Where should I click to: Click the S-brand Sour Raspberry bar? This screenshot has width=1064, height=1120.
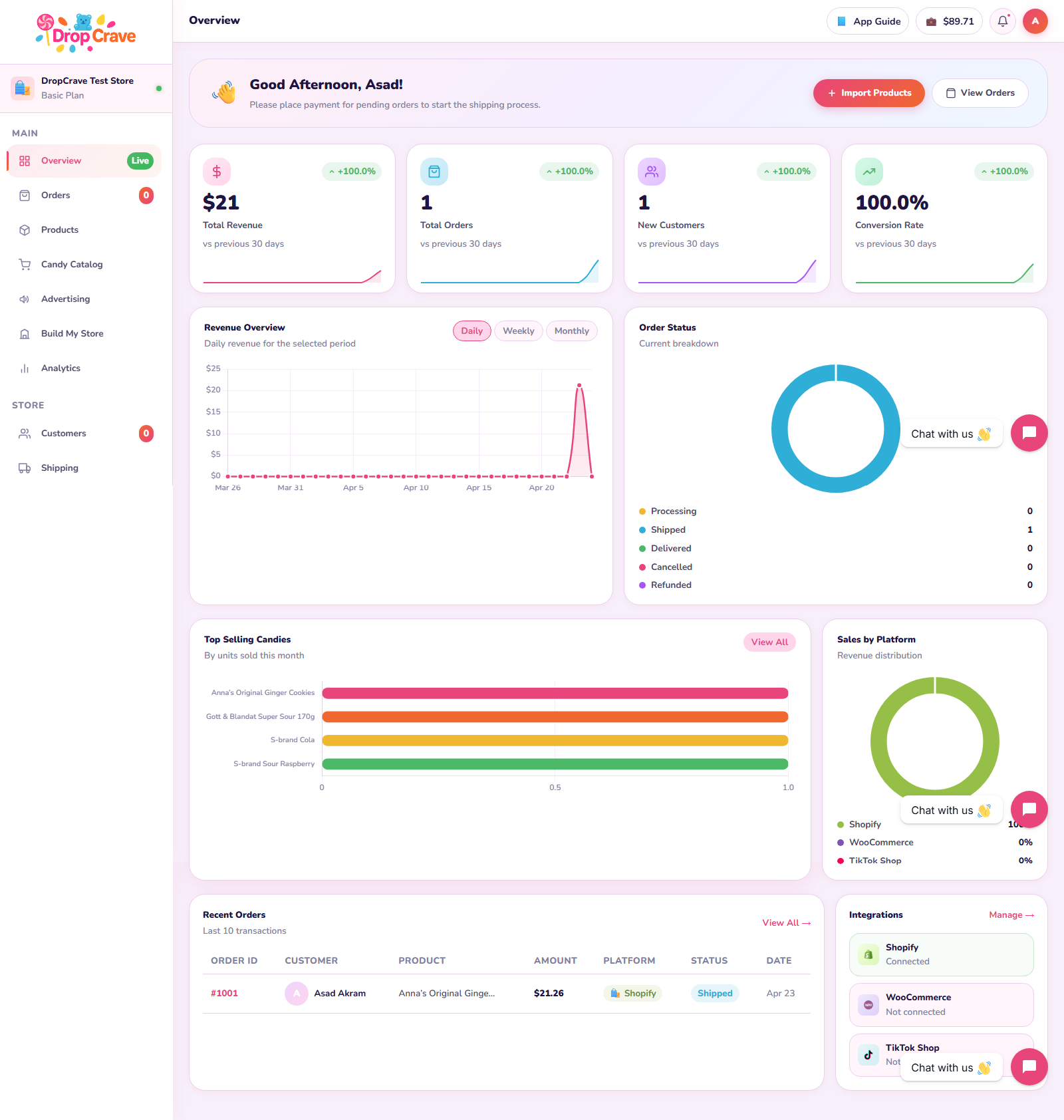555,764
